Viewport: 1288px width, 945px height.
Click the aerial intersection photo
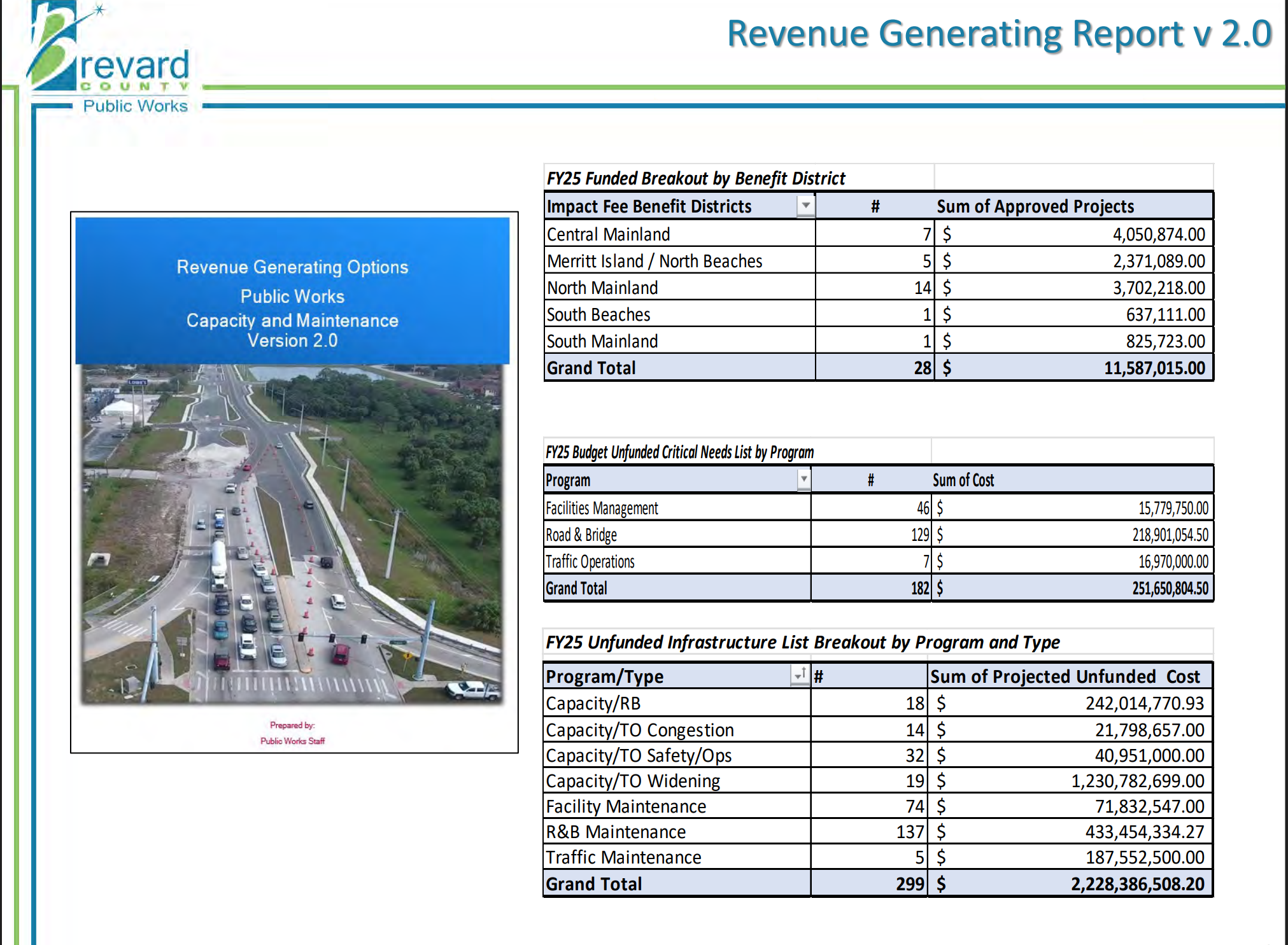(292, 535)
